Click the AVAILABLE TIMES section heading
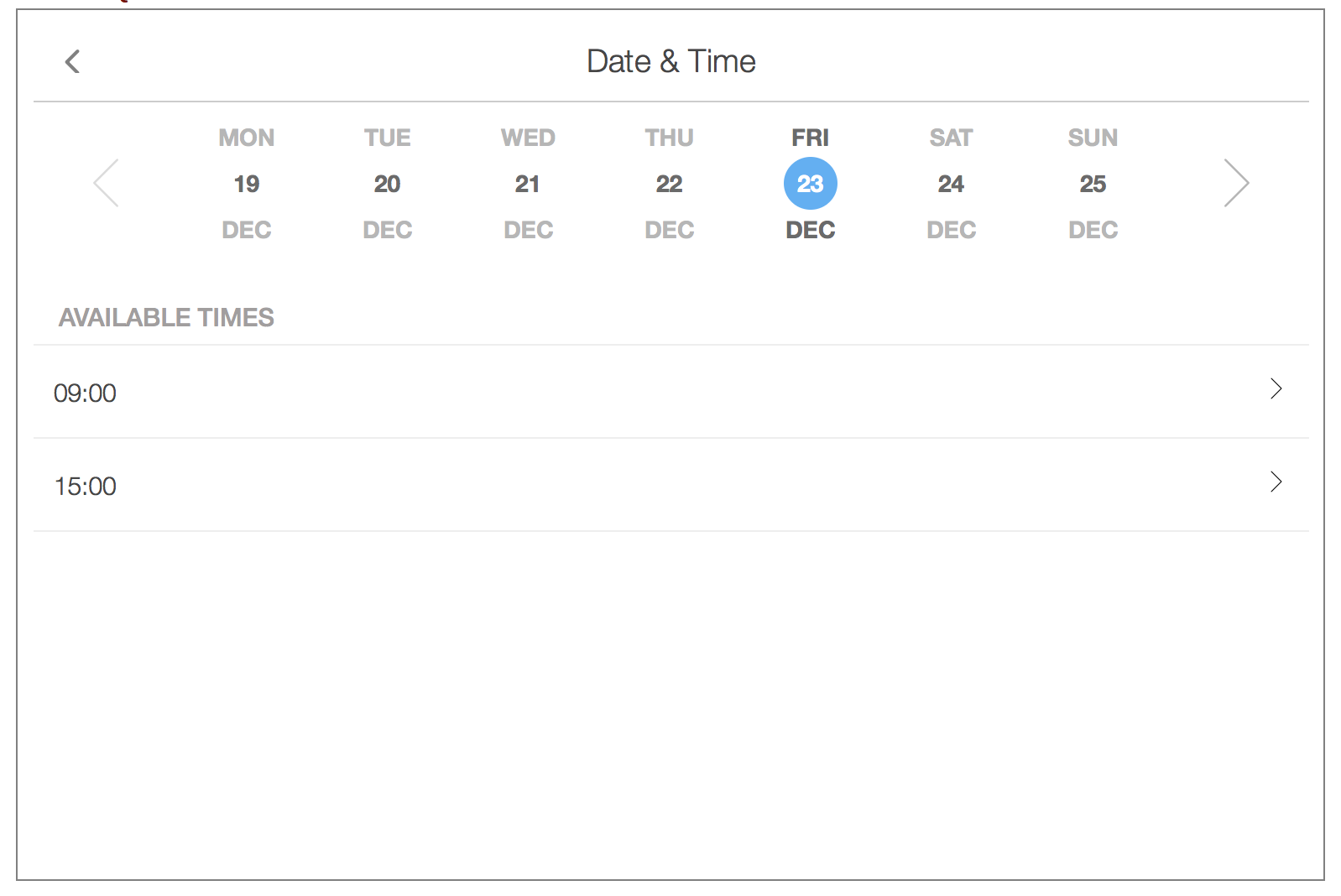1341x896 pixels. (166, 317)
